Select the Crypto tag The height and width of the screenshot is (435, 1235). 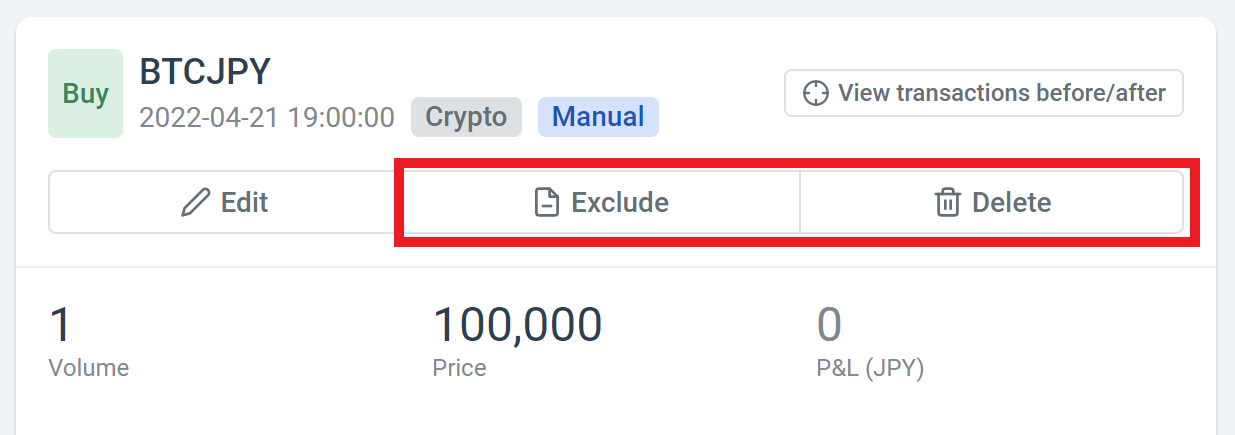pyautogui.click(x=466, y=117)
